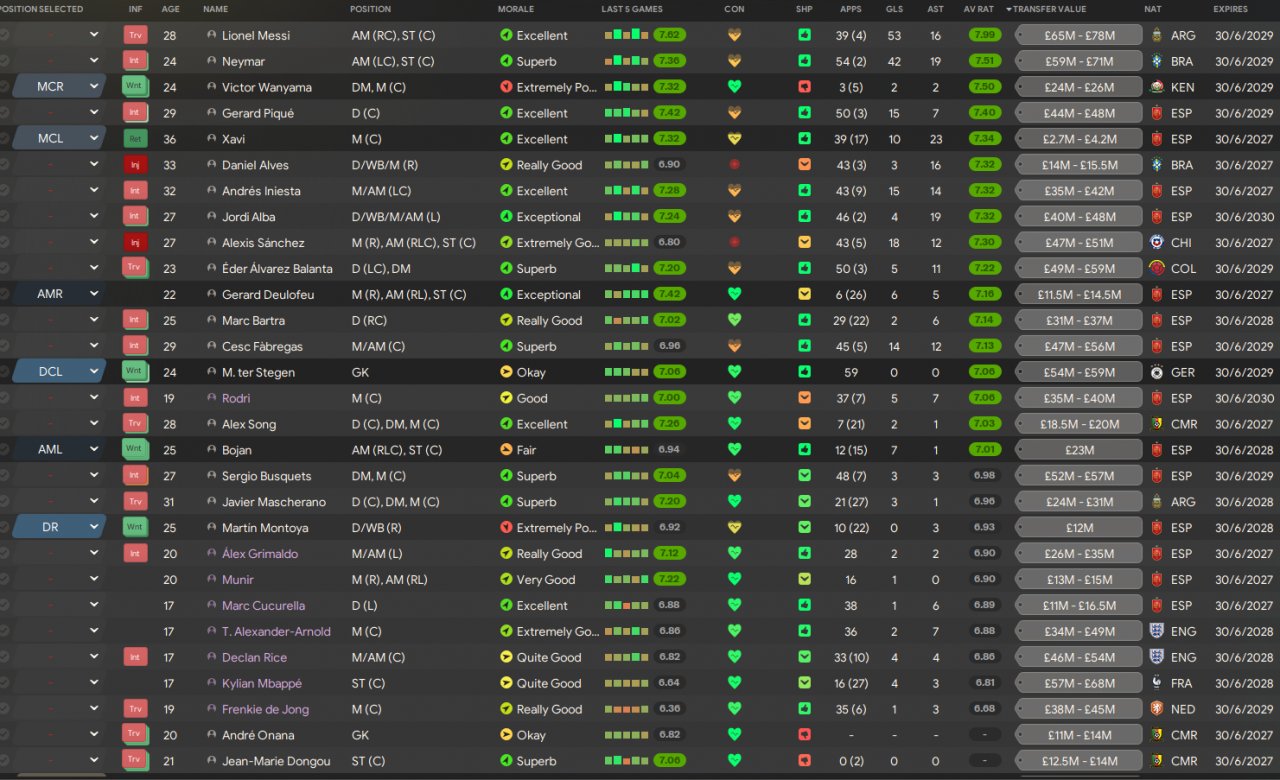Click the Wnt badge on Victor Wanyama's row
Viewport: 1280px width, 780px height.
135,87
